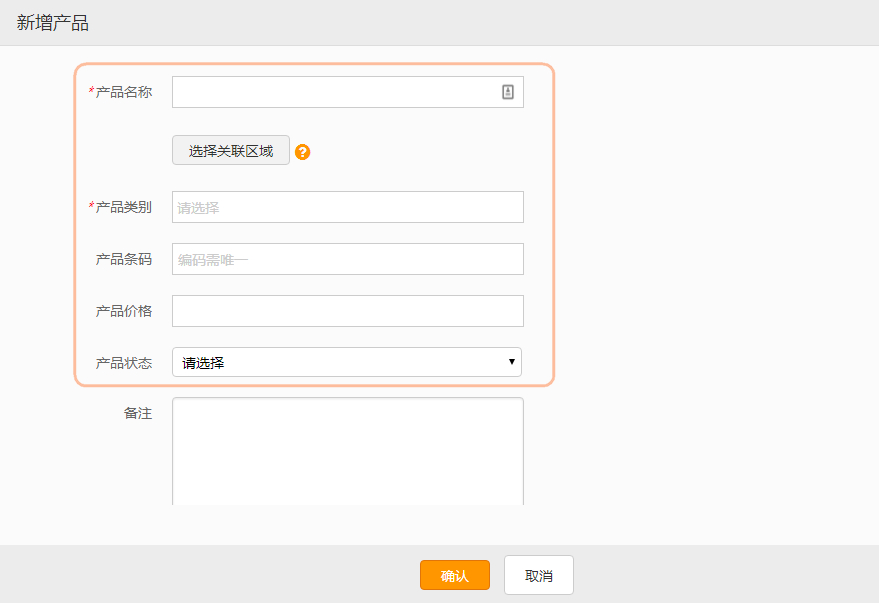Focus the 产品名称 text field
Screen dimensions: 879x603
348,92
